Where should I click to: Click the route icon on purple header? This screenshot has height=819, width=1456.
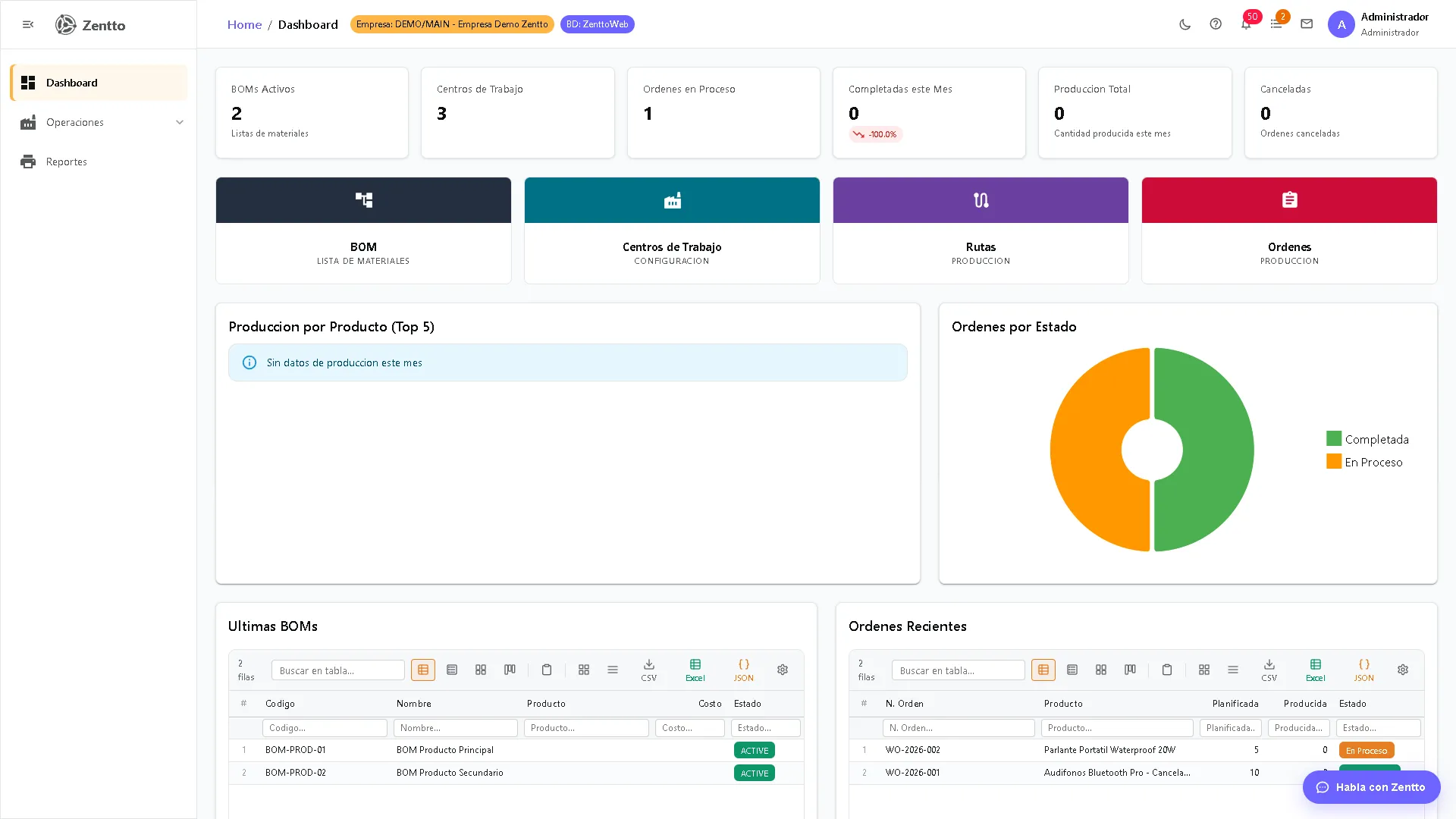coord(981,200)
